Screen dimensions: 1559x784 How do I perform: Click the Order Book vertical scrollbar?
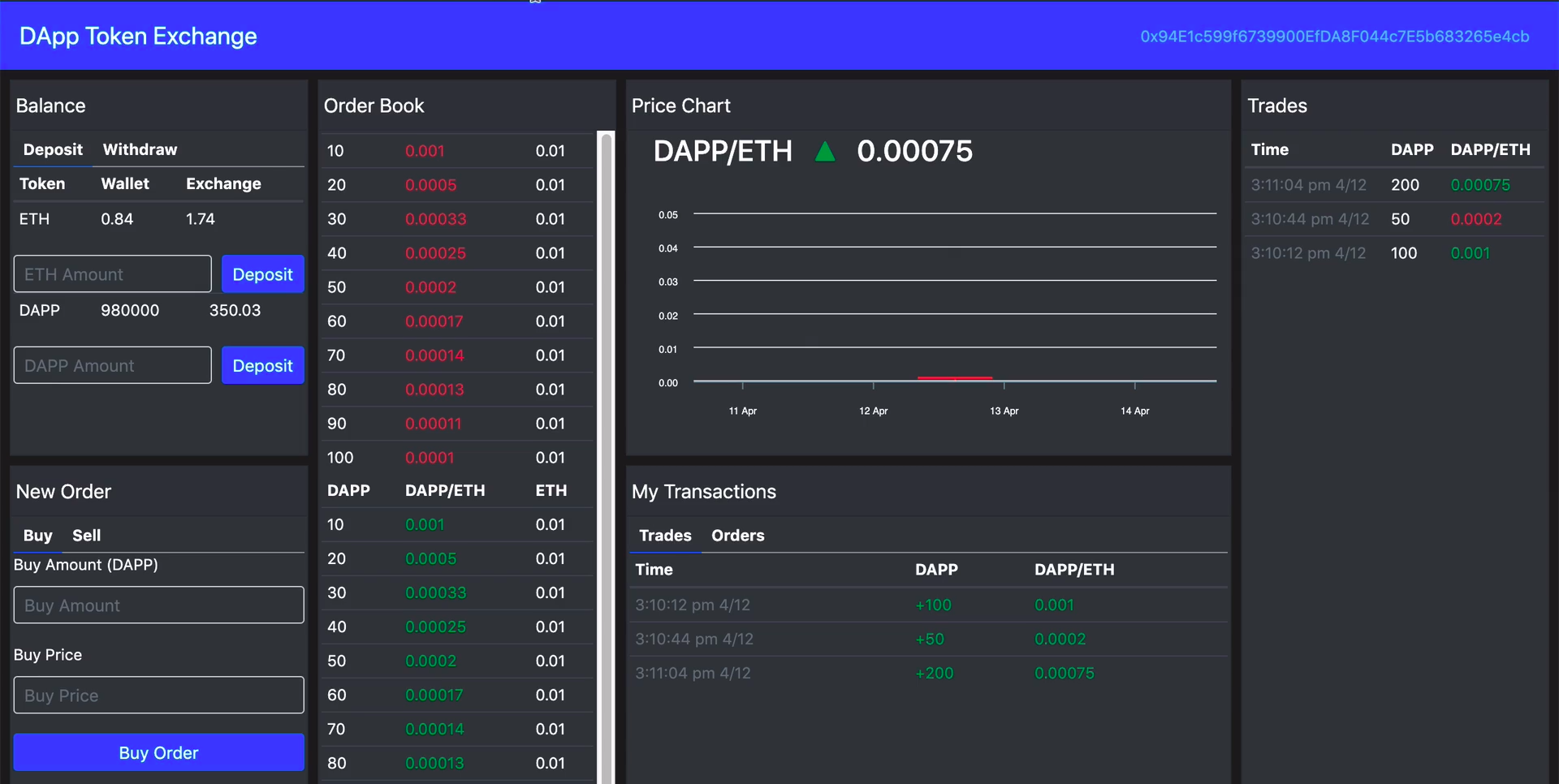(x=605, y=454)
